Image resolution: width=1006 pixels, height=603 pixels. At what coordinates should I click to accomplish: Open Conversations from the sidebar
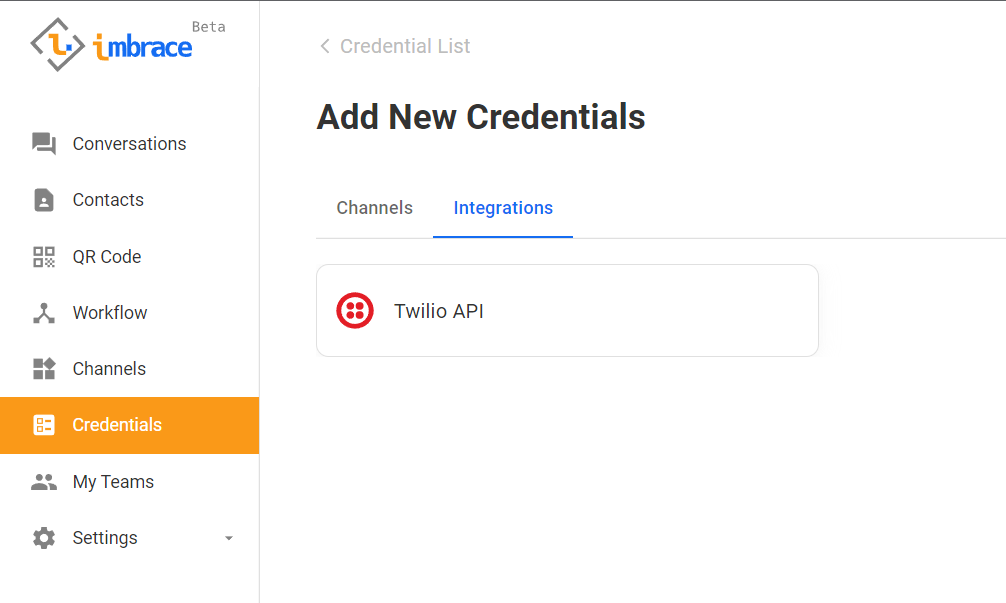[x=129, y=144]
